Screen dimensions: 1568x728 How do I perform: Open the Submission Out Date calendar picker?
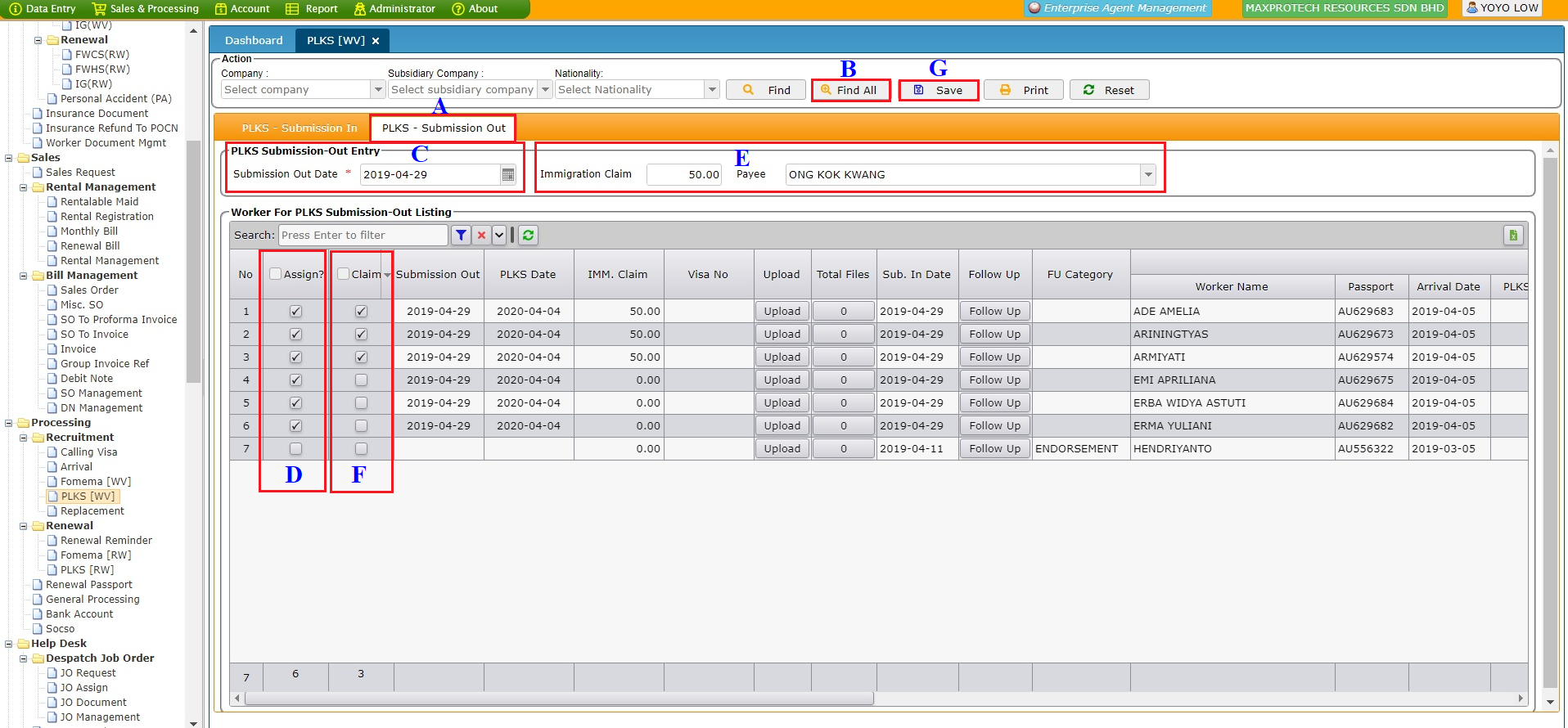pos(508,175)
